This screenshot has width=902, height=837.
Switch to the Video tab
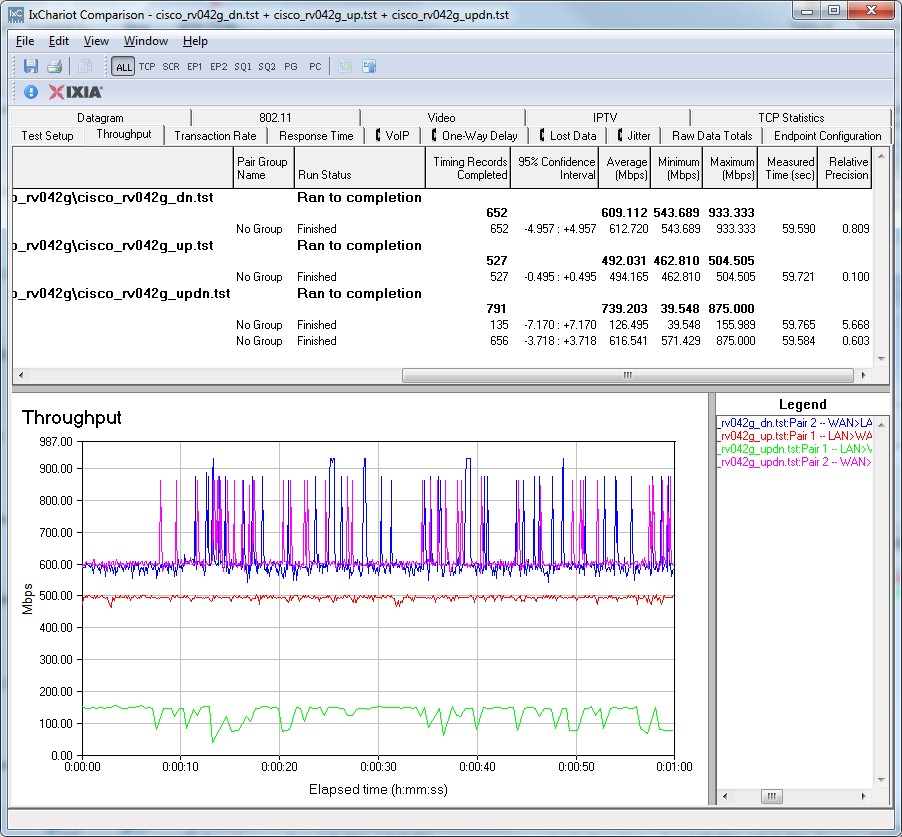tap(442, 117)
